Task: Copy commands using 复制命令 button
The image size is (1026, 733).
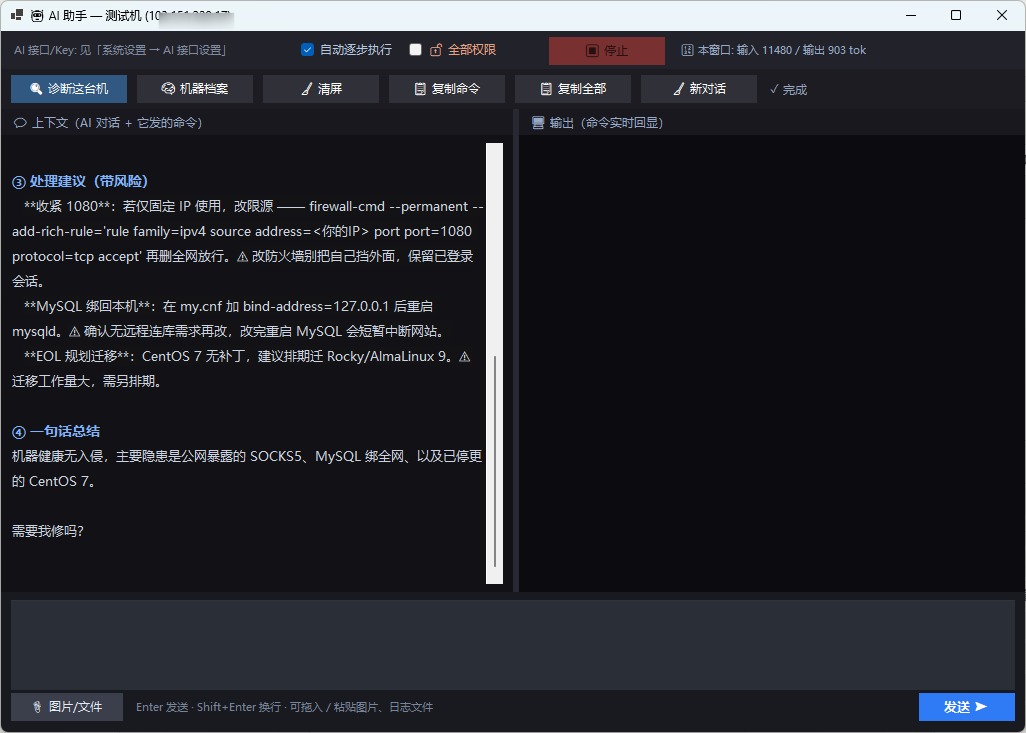Action: click(x=447, y=89)
